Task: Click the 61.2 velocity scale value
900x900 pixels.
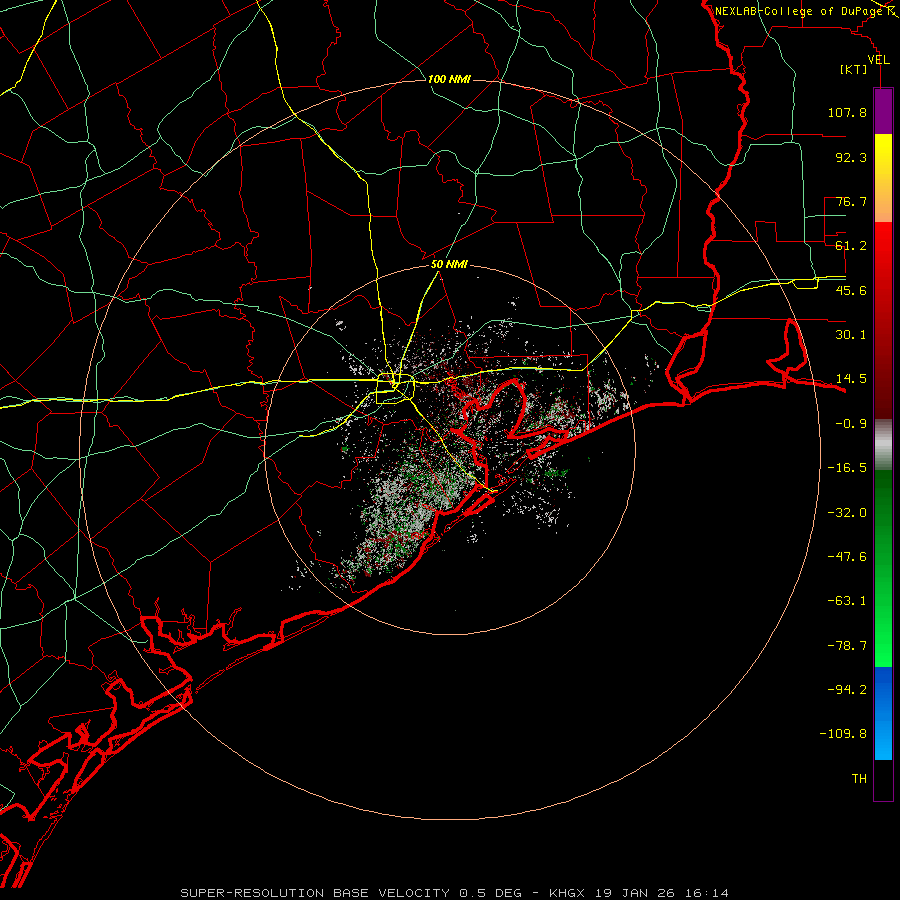Action: coord(851,246)
